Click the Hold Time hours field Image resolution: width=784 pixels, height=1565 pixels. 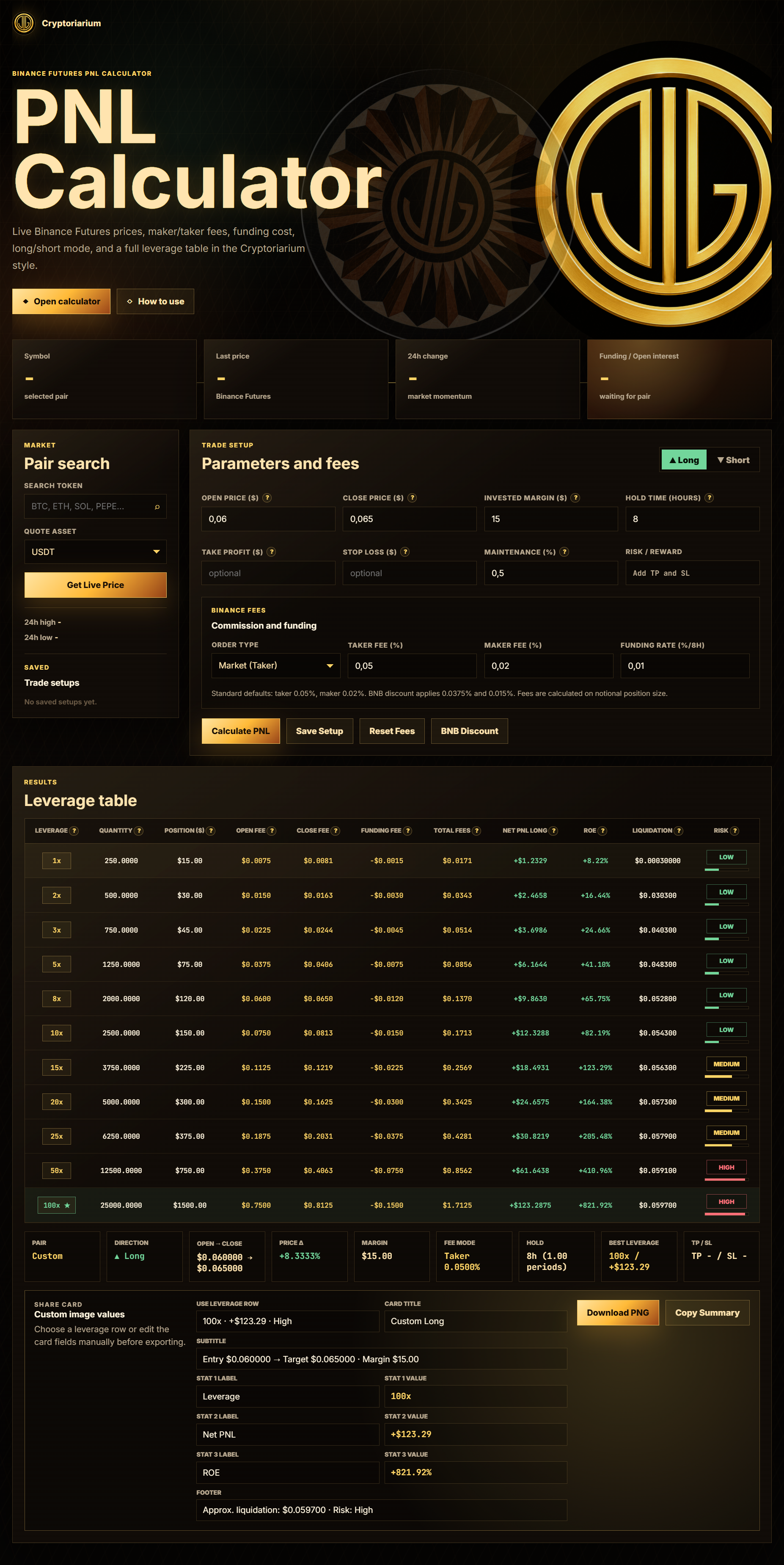click(x=692, y=519)
